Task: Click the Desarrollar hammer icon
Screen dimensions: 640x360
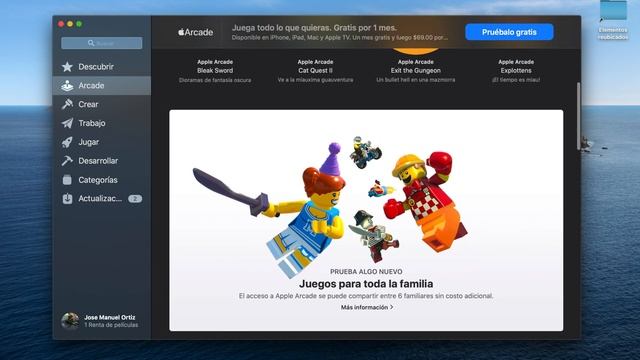Action: click(67, 161)
